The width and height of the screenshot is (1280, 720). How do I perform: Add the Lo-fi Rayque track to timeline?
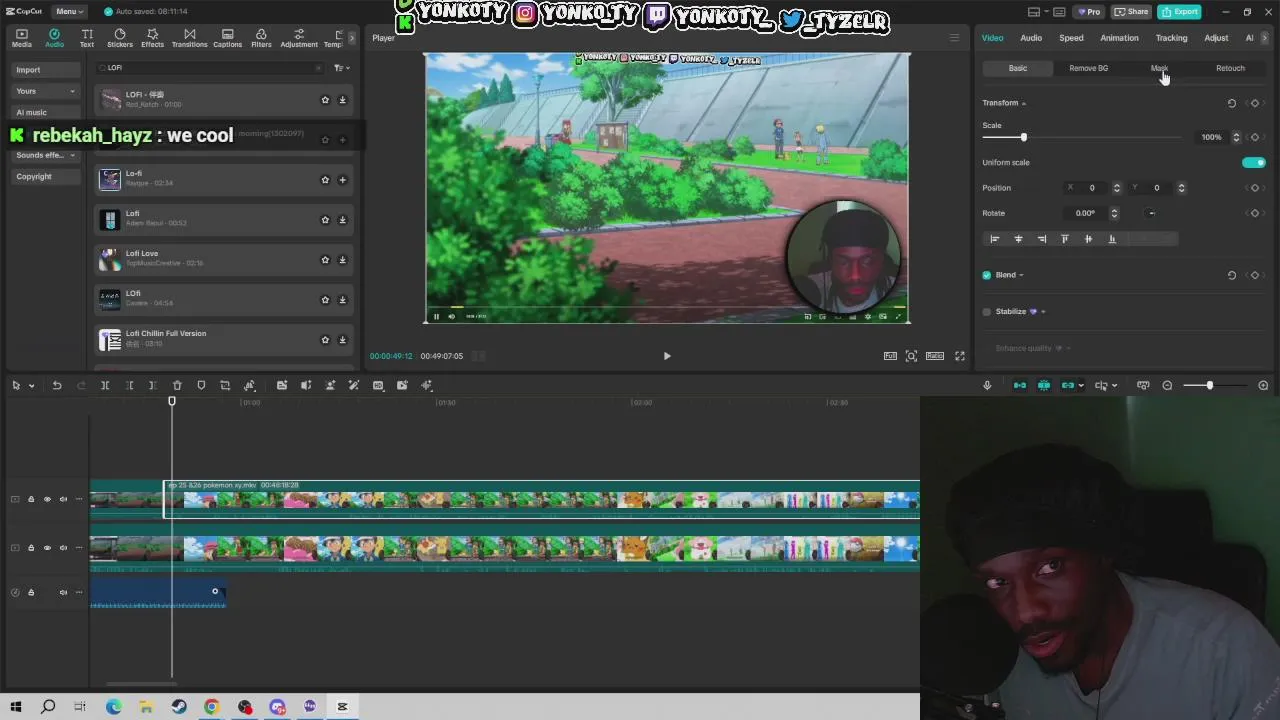coord(342,180)
